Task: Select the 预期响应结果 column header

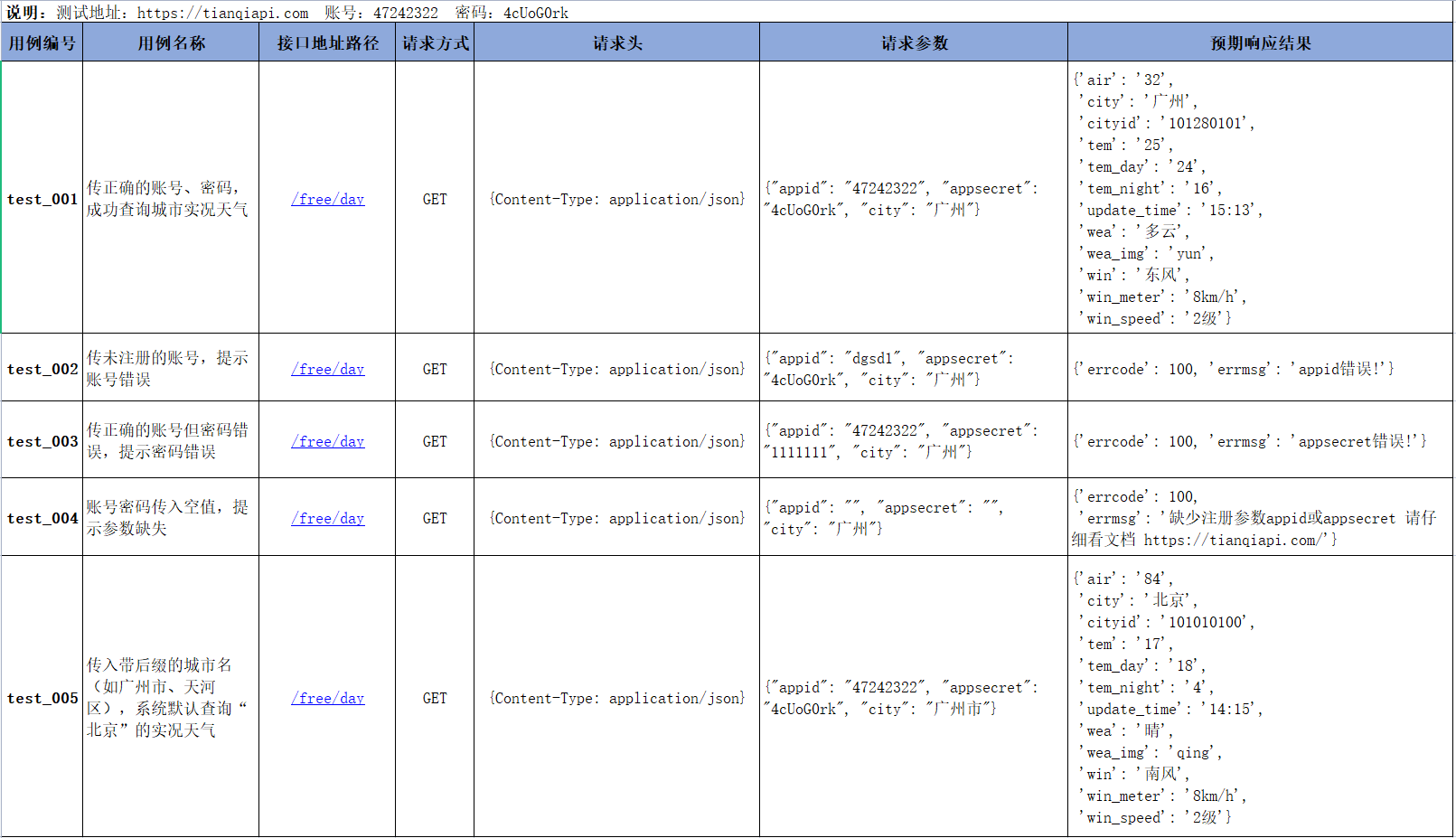Action: click(x=1260, y=42)
